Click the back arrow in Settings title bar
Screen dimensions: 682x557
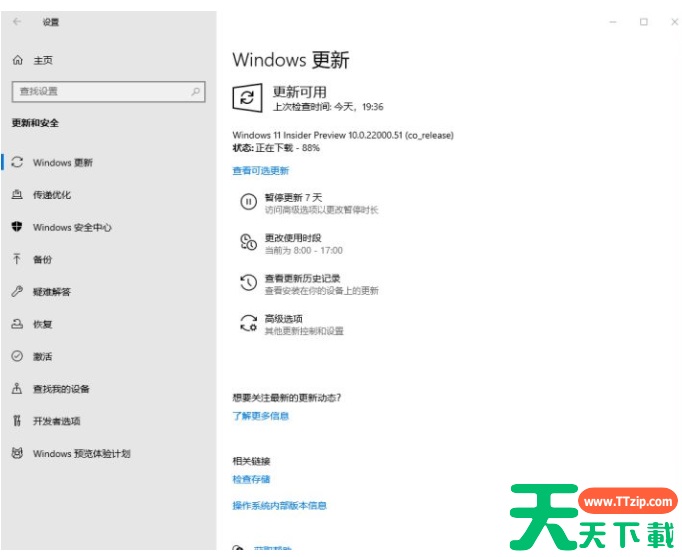click(x=17, y=21)
